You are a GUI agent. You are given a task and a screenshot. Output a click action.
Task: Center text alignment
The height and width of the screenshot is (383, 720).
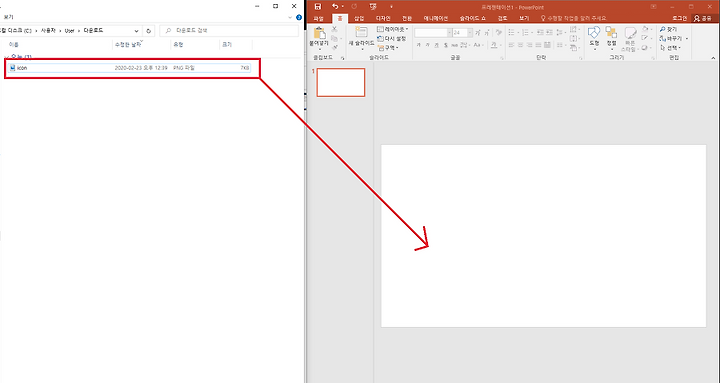(x=520, y=45)
